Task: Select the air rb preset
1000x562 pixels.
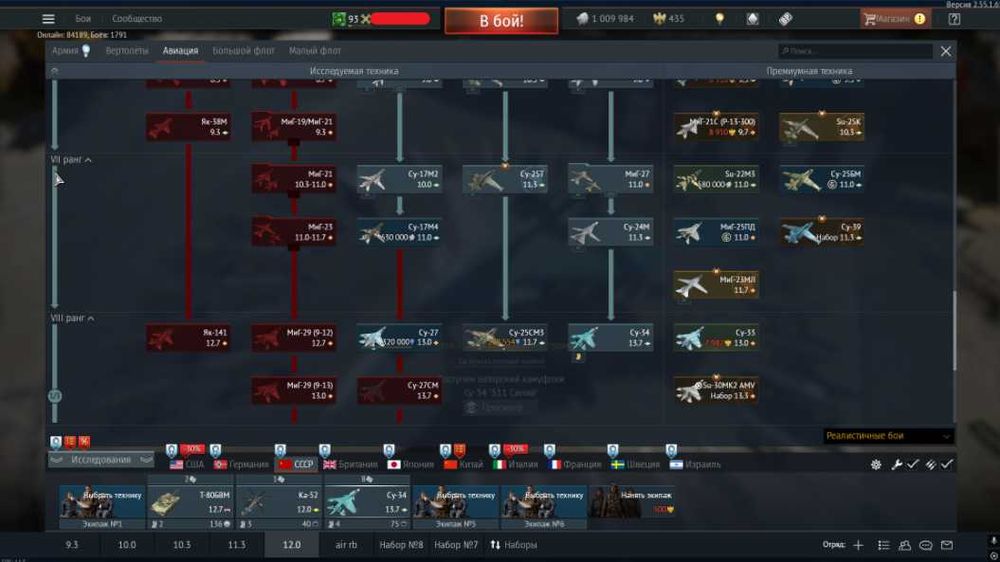Action: pos(346,545)
